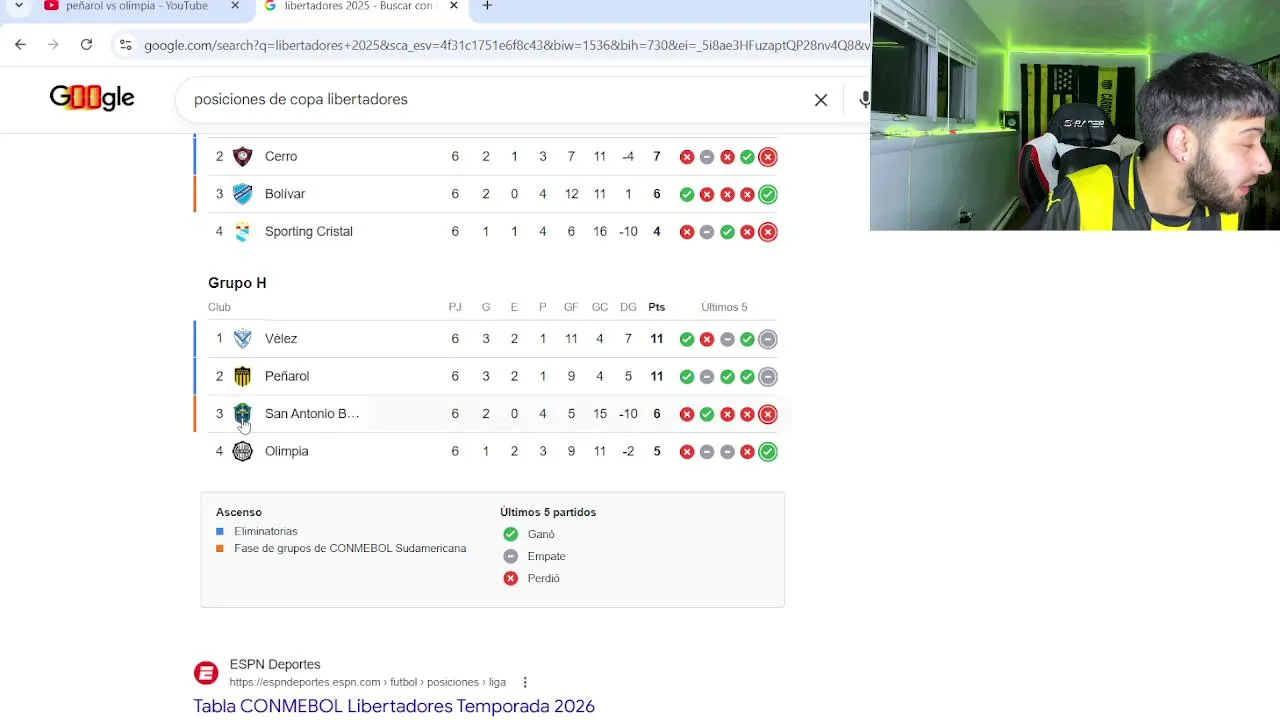Open the tab search dropdown arrow

18,6
